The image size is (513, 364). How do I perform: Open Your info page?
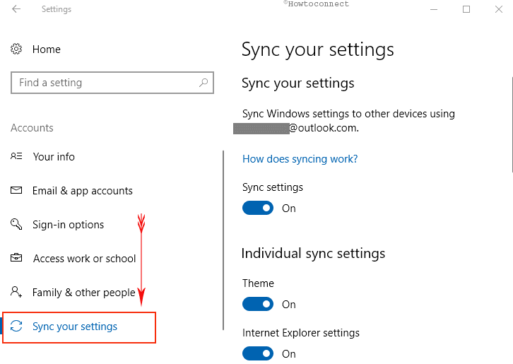54,157
